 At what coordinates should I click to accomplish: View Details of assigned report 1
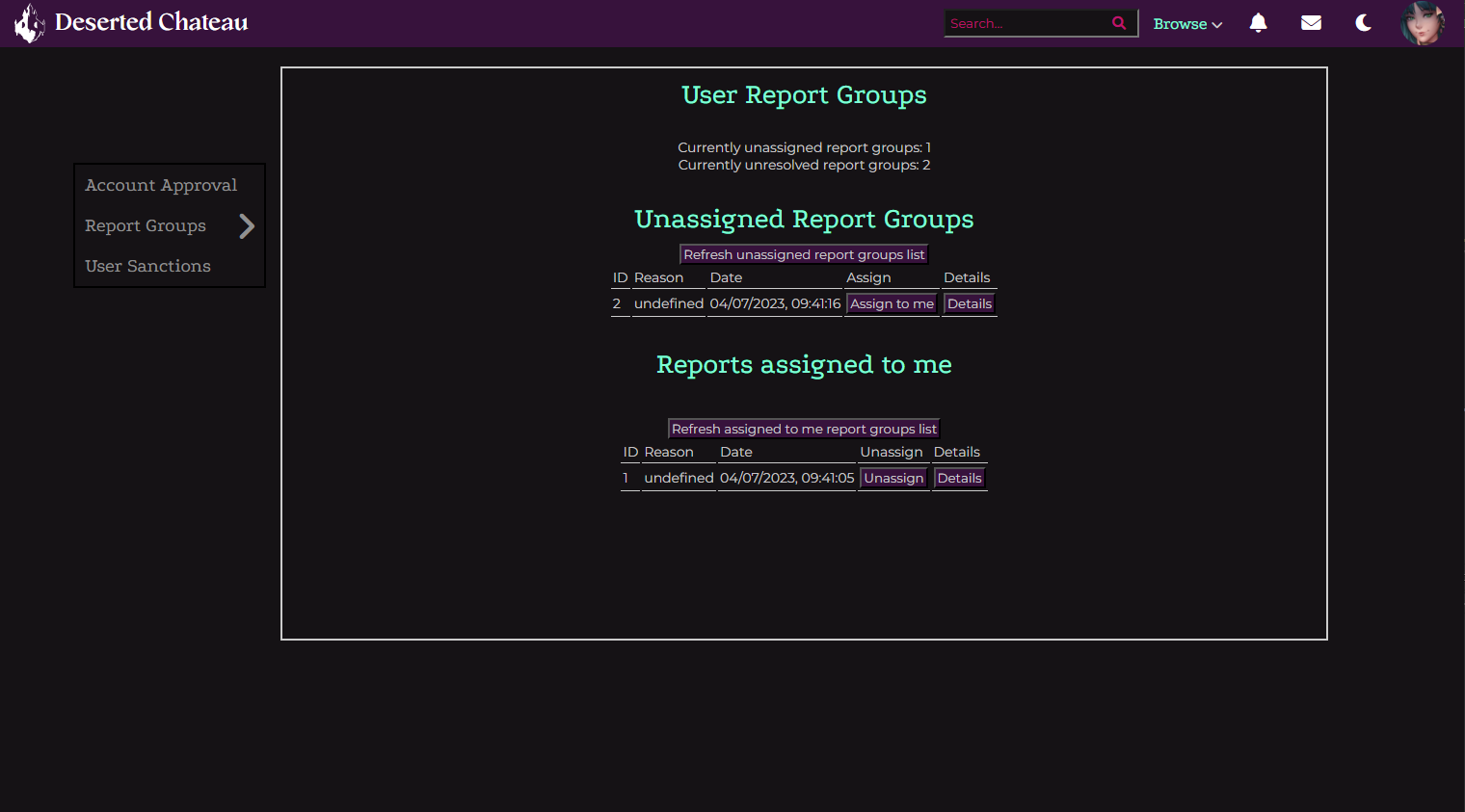tap(959, 478)
